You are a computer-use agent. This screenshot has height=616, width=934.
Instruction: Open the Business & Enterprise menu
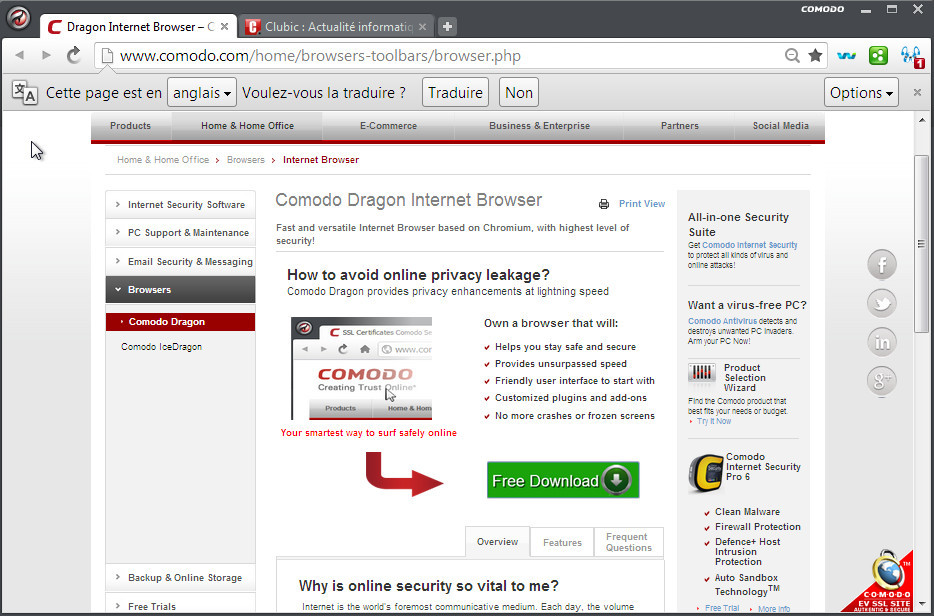point(540,126)
